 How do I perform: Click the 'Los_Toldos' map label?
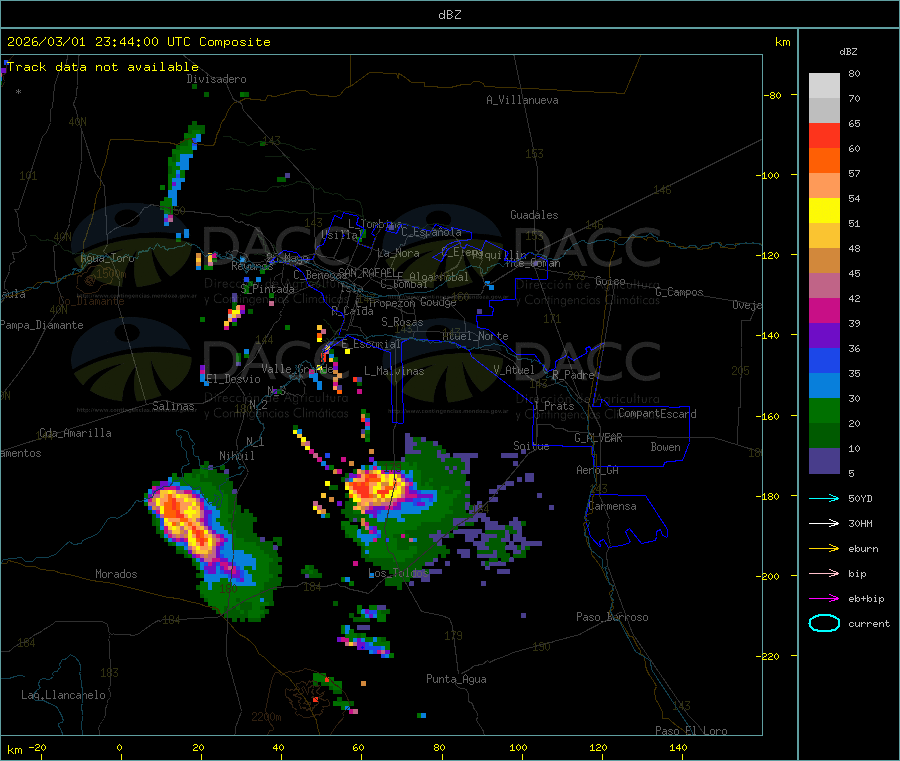[399, 573]
